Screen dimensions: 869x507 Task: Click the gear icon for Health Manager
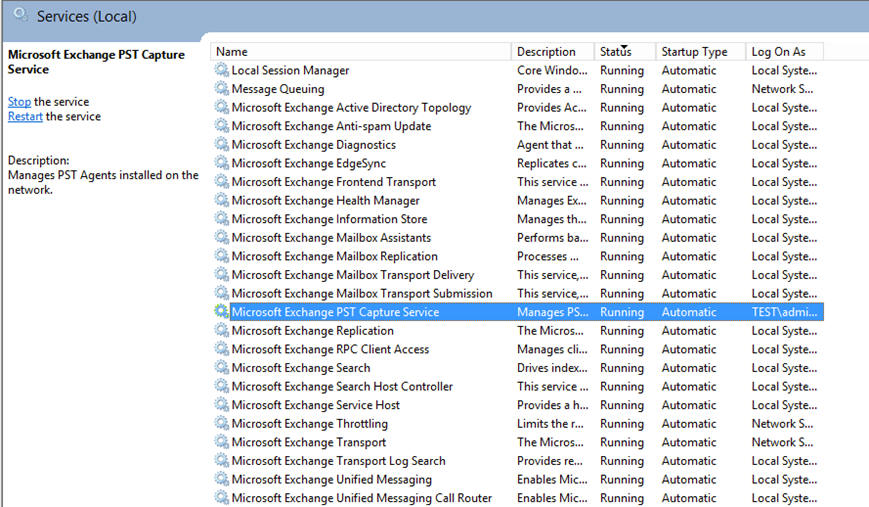222,200
